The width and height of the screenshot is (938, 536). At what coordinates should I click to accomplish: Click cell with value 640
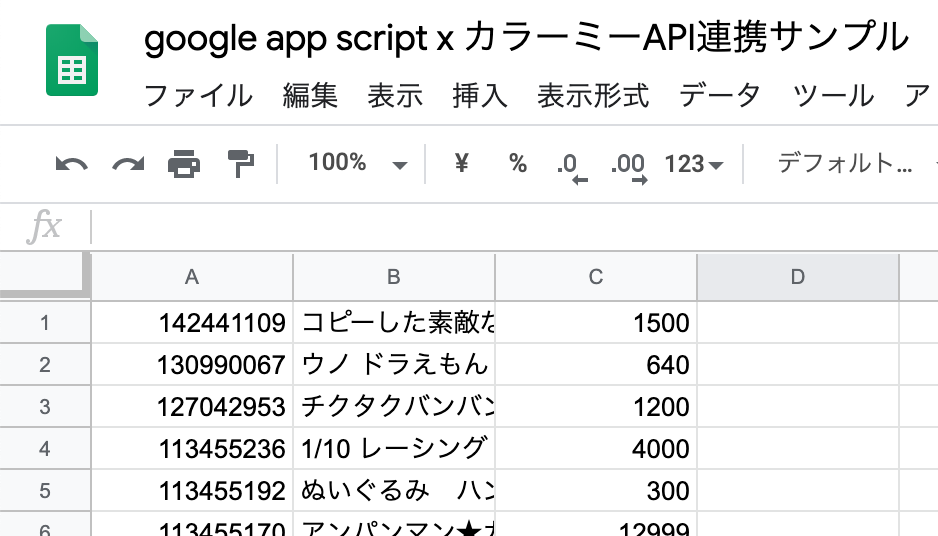point(596,364)
